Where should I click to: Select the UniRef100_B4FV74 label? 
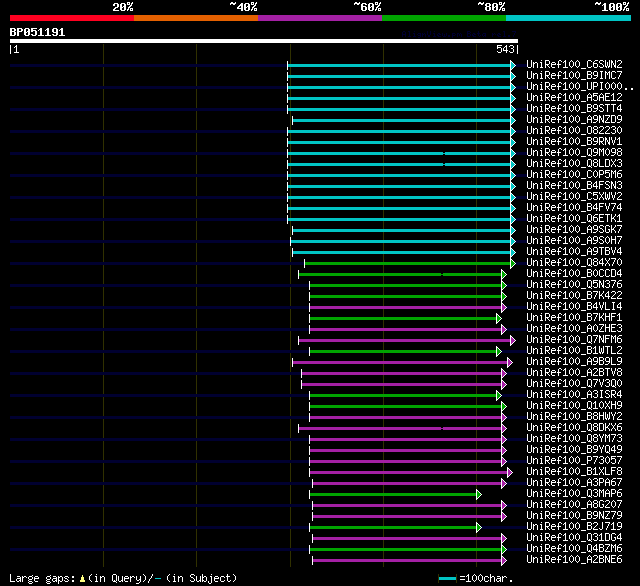(x=574, y=208)
